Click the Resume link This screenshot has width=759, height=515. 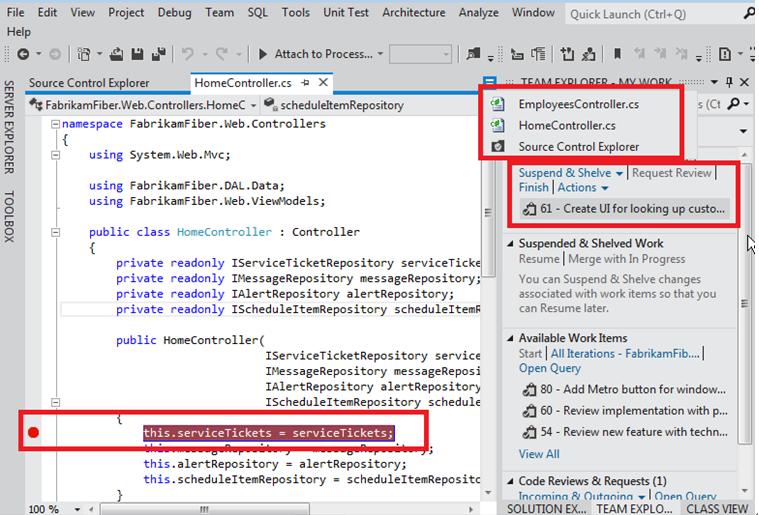tap(539, 259)
